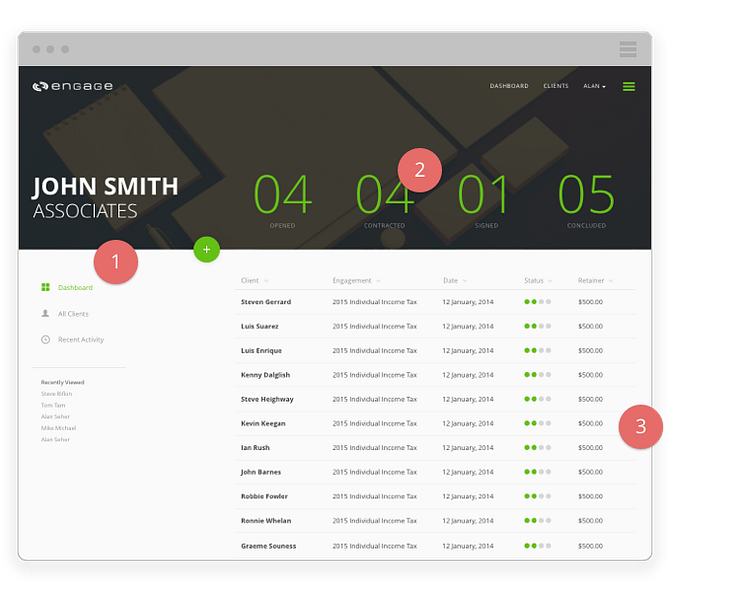Click Kenny Dalglish's status dots

pos(538,375)
